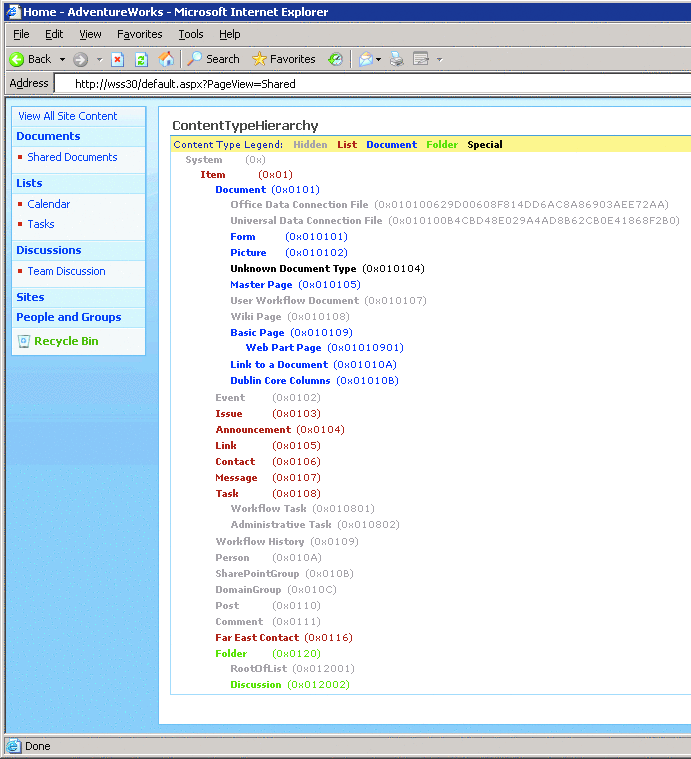This screenshot has height=759, width=691.
Task: Open Shared Documents library
Action: point(72,157)
